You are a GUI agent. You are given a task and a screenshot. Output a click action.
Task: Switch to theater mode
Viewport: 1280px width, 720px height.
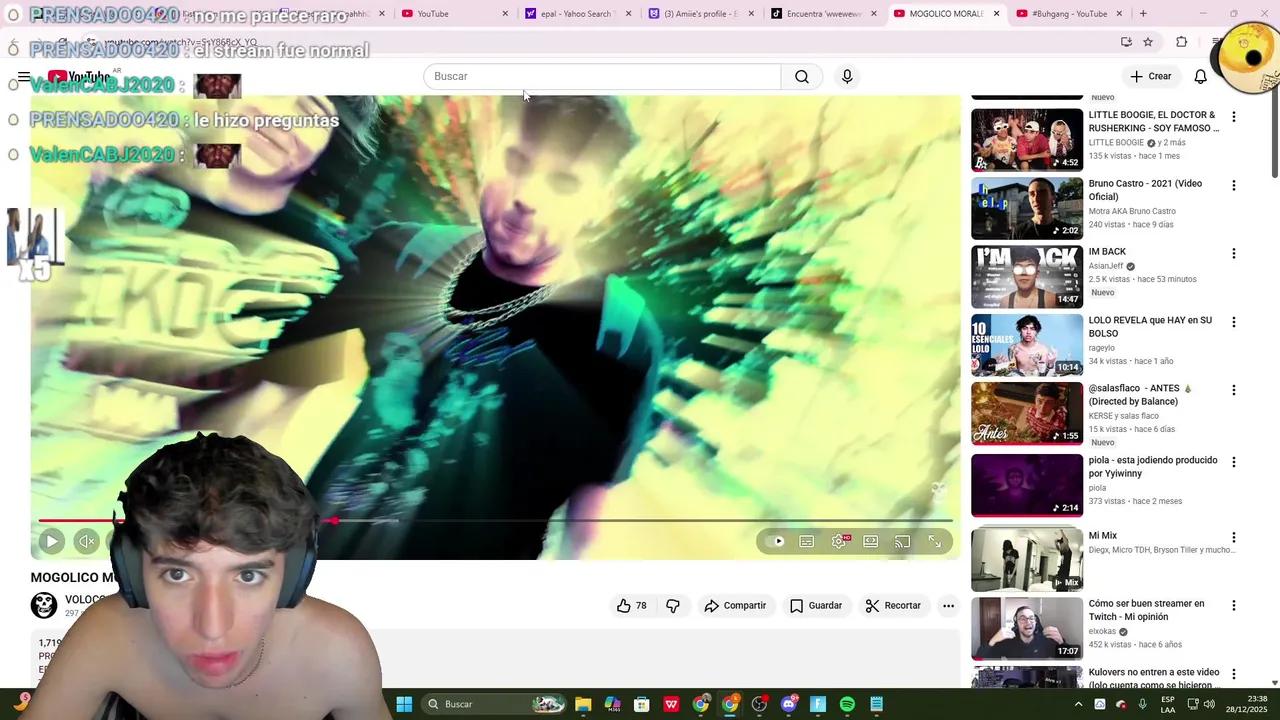click(x=871, y=541)
